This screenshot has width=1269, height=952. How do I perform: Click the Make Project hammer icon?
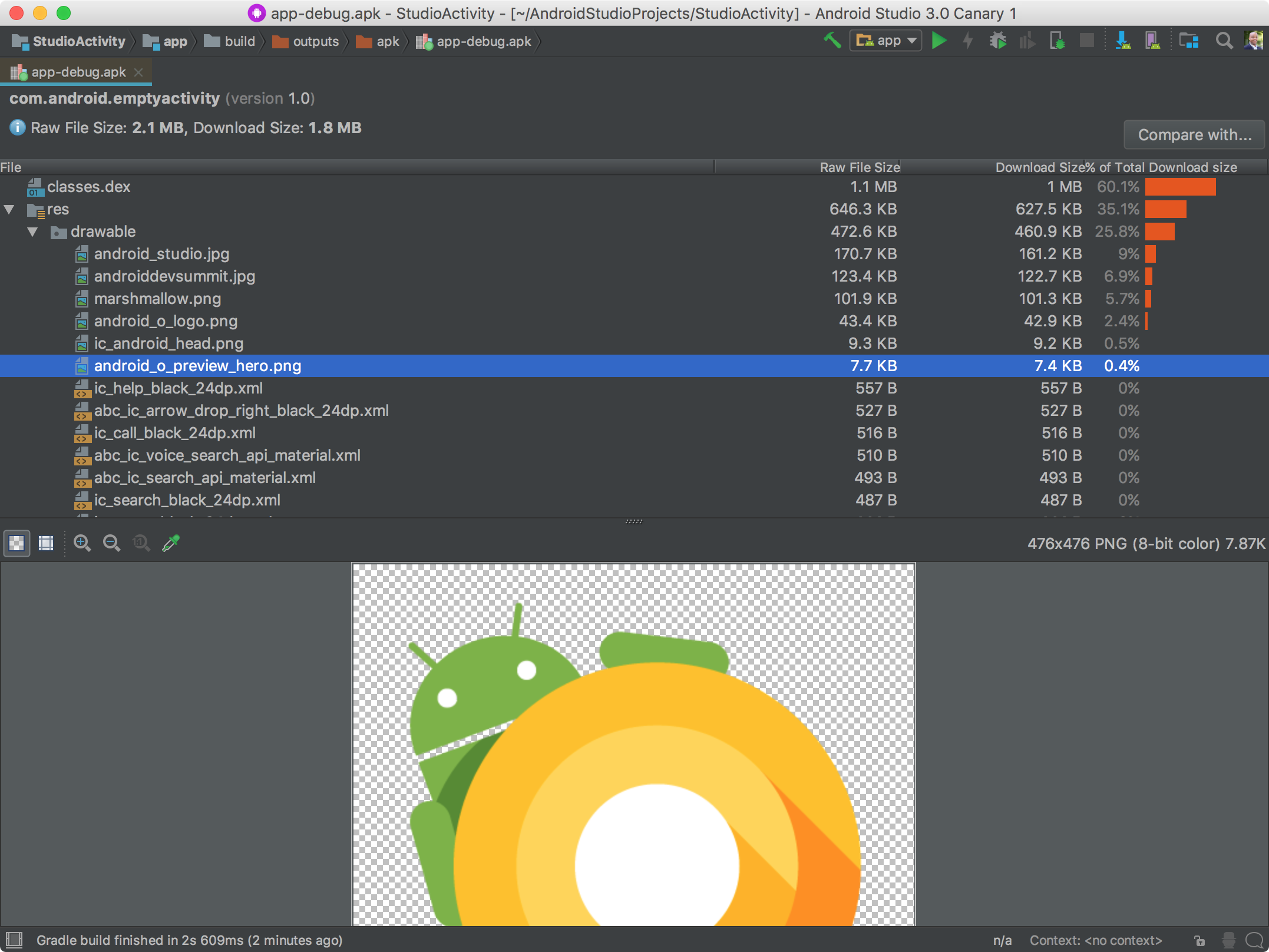coord(831,41)
